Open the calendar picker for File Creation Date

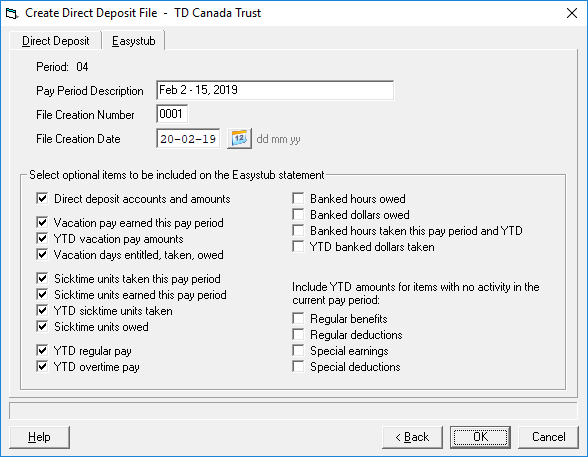point(239,139)
